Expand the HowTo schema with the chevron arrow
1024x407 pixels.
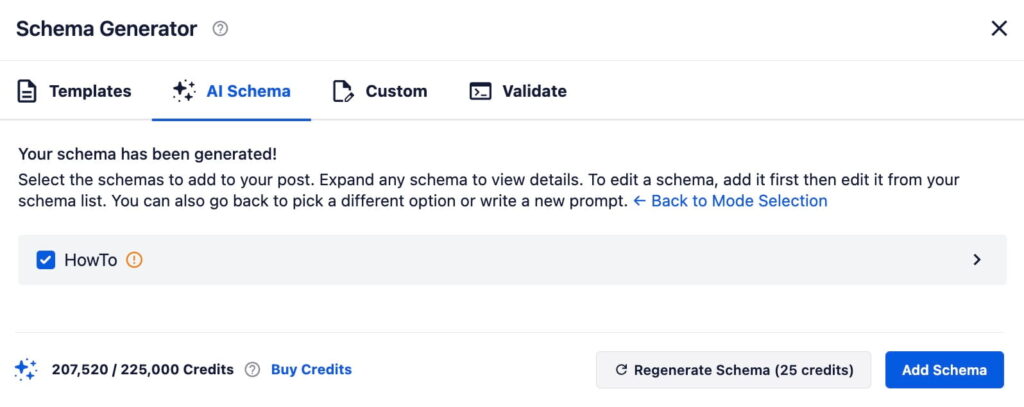click(x=977, y=260)
